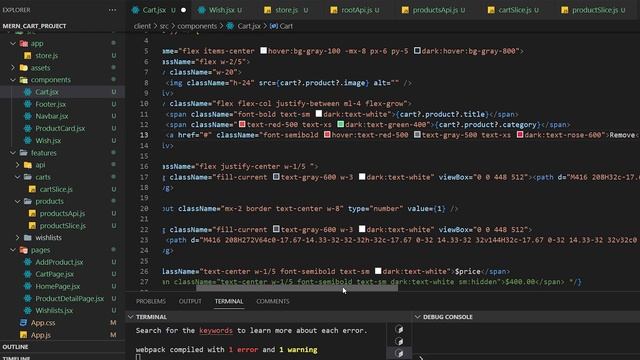Image resolution: width=640 pixels, height=360 pixels.
Task: Switch to the rootApi.js editor tab
Action: tap(356, 10)
